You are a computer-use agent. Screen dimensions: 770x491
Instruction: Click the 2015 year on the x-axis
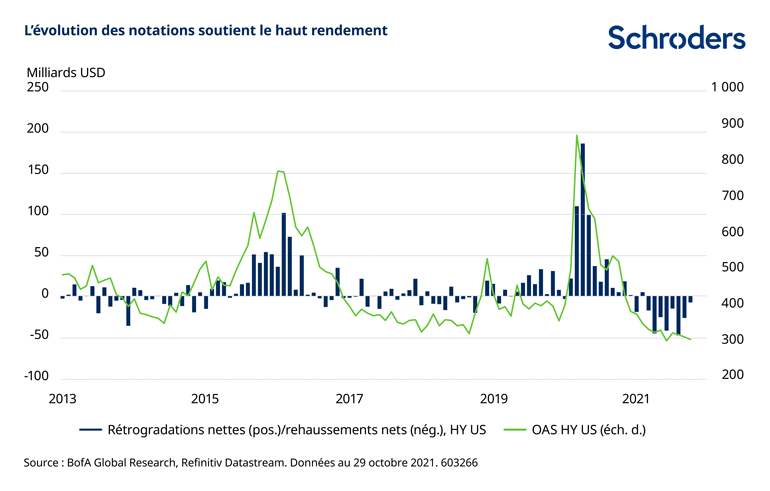pyautogui.click(x=205, y=398)
